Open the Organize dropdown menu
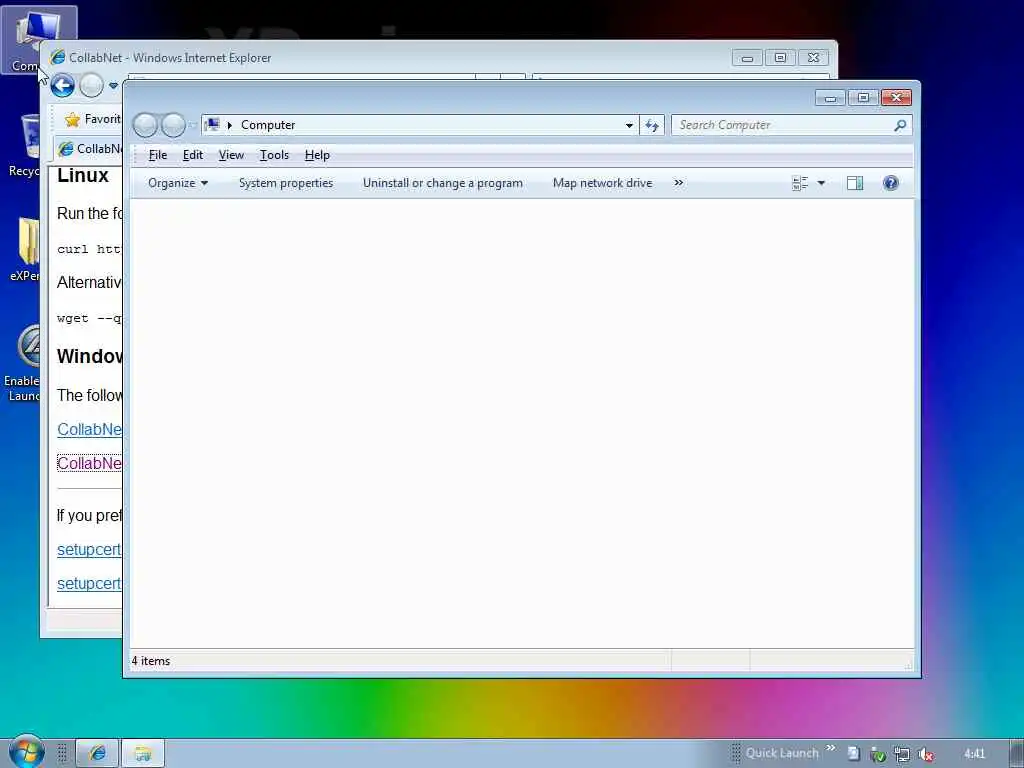 tap(178, 183)
